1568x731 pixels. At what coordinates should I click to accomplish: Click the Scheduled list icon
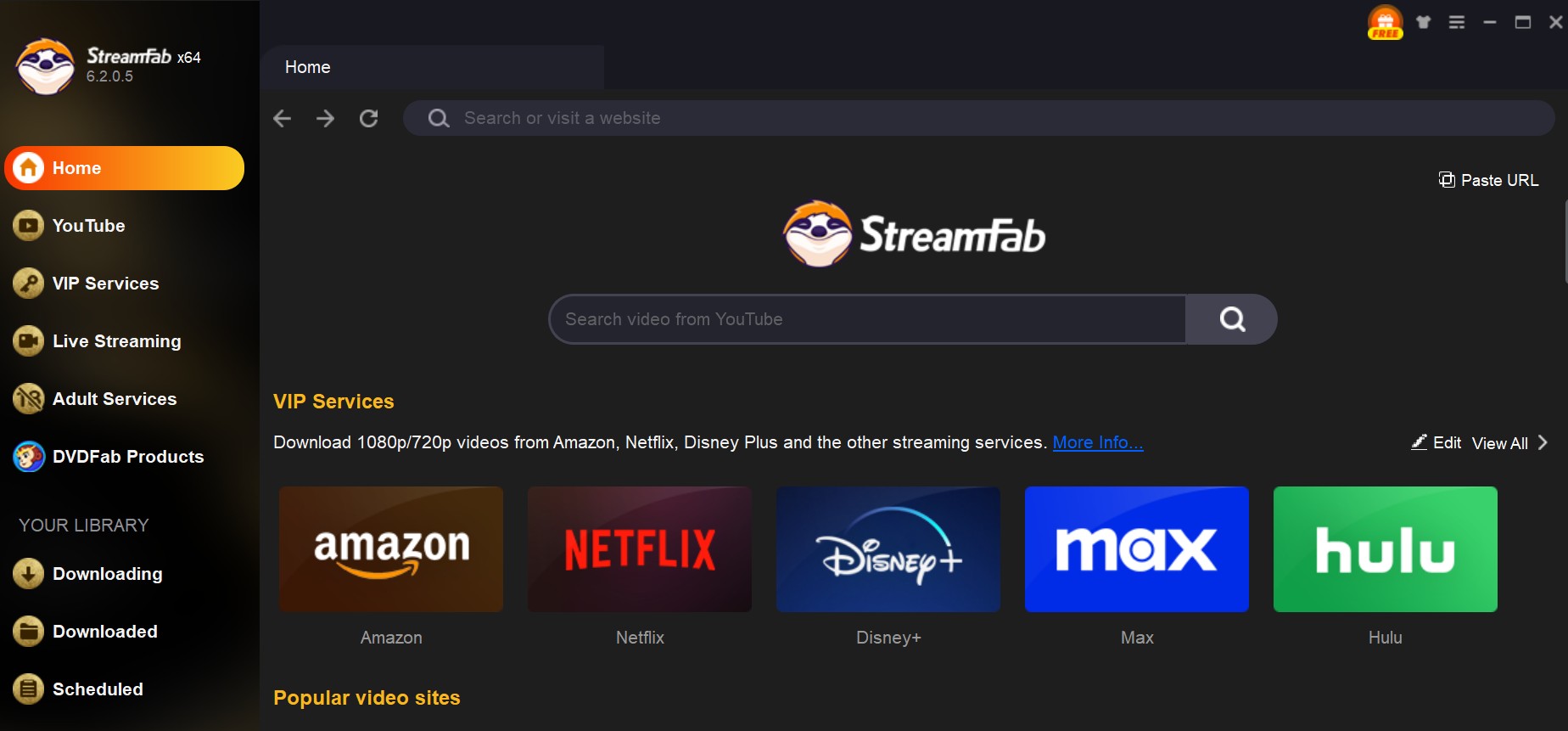click(28, 689)
